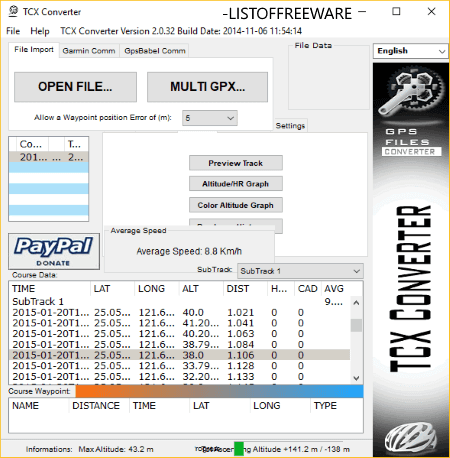Viewport: 450px width, 458px height.
Task: Open the Altitude/HR Graph
Action: 236,184
